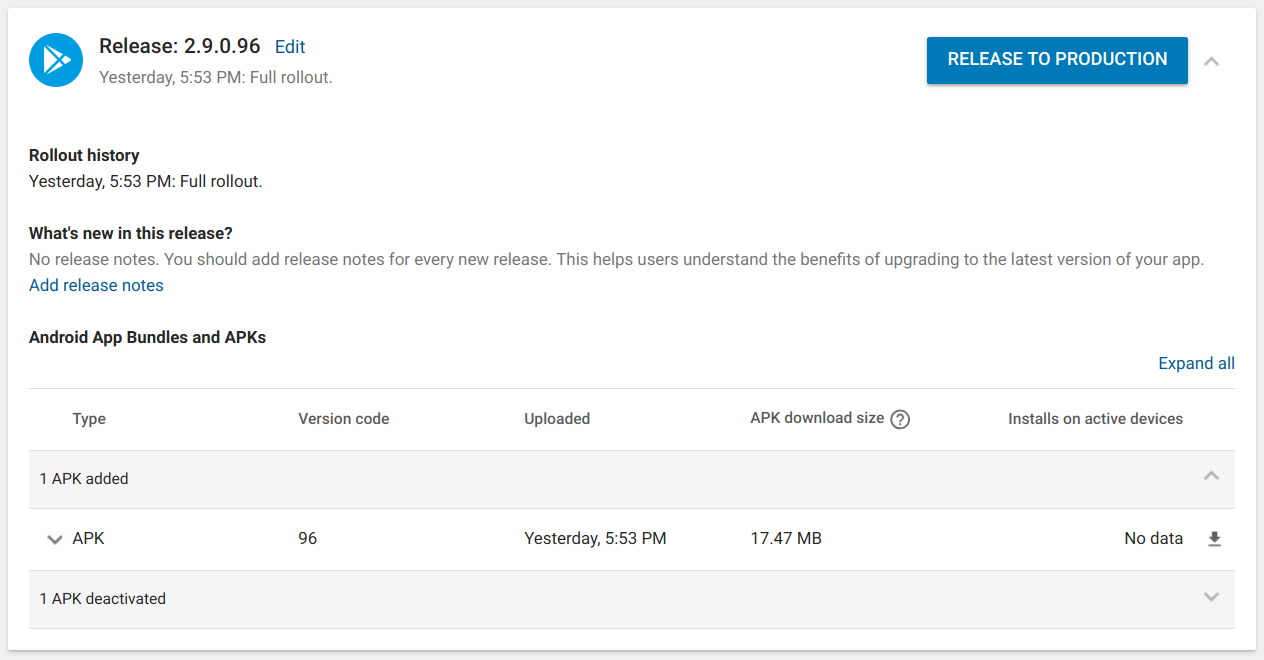
Task: Download the APK with the download icon
Action: click(x=1214, y=539)
